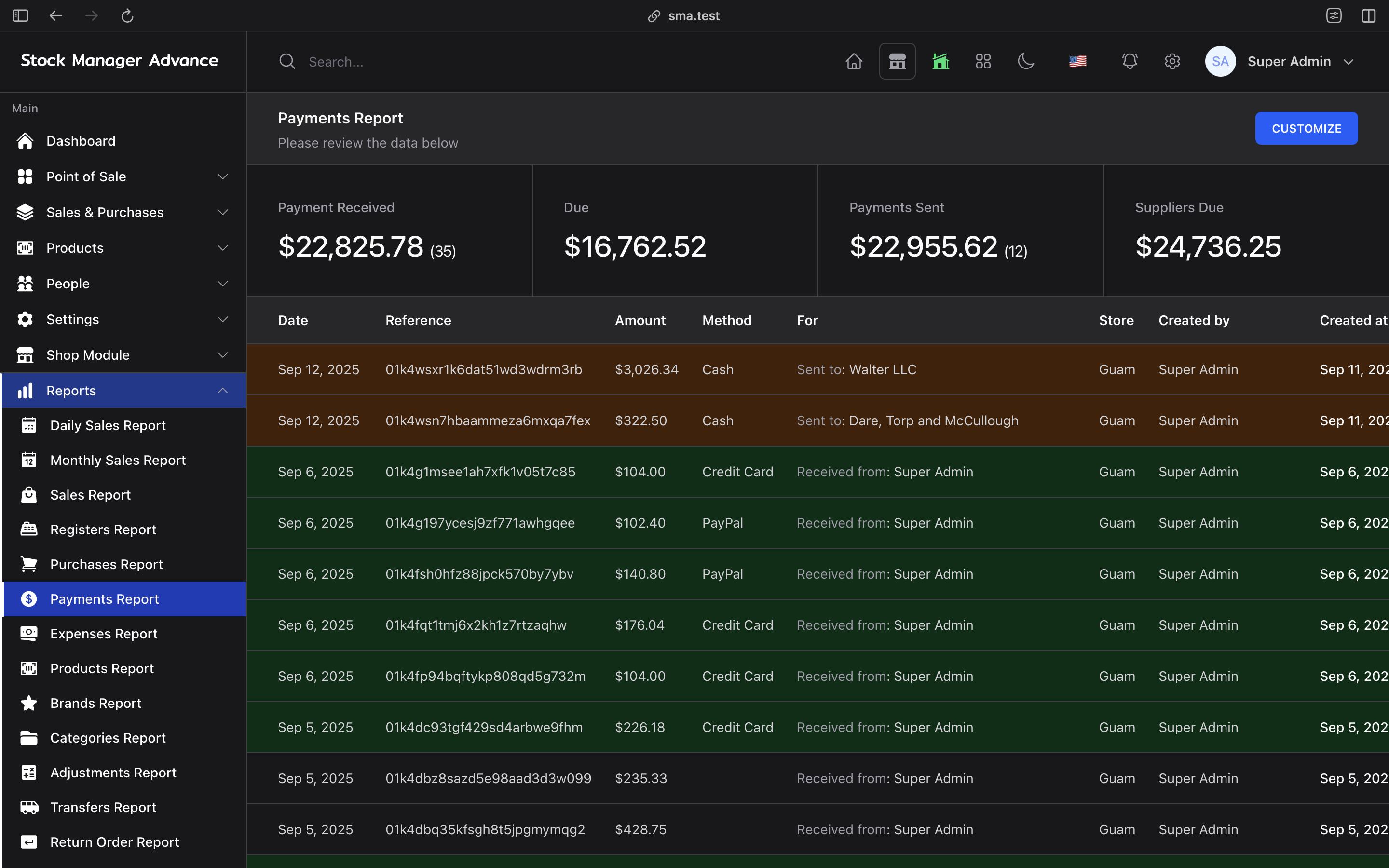Go back with the browser back arrow
This screenshot has width=1389, height=868.
click(x=55, y=15)
